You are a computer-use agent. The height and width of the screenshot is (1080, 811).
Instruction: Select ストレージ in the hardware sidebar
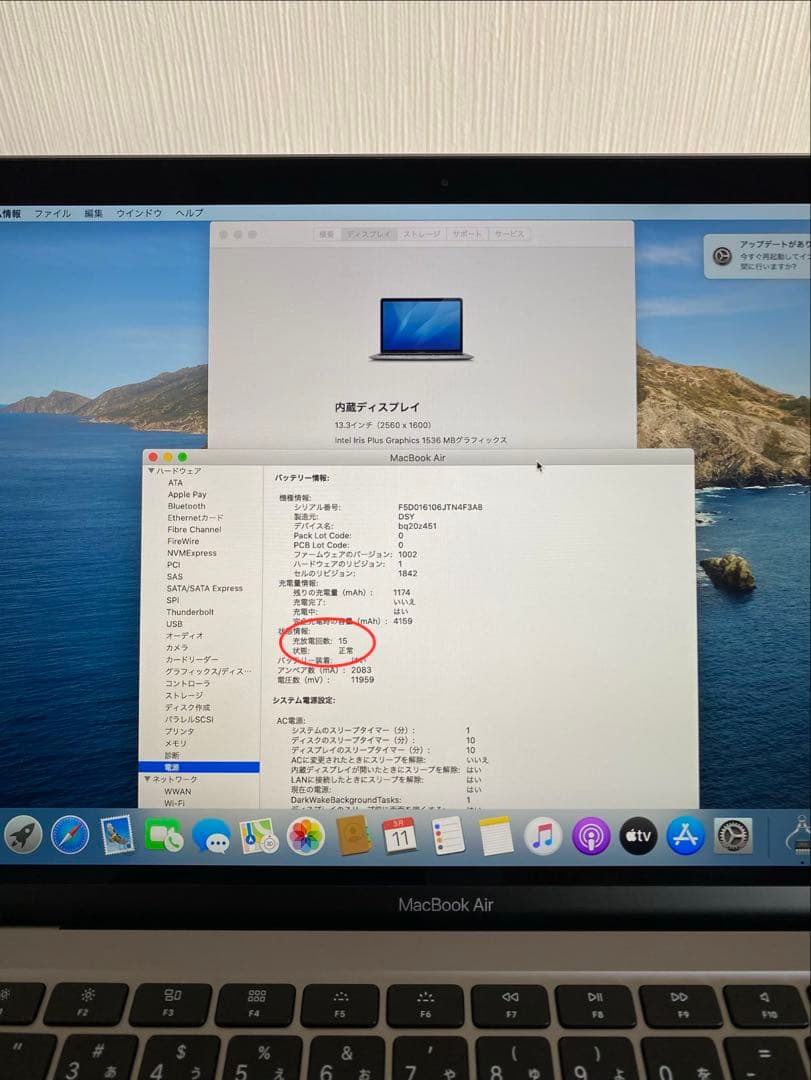click(184, 695)
